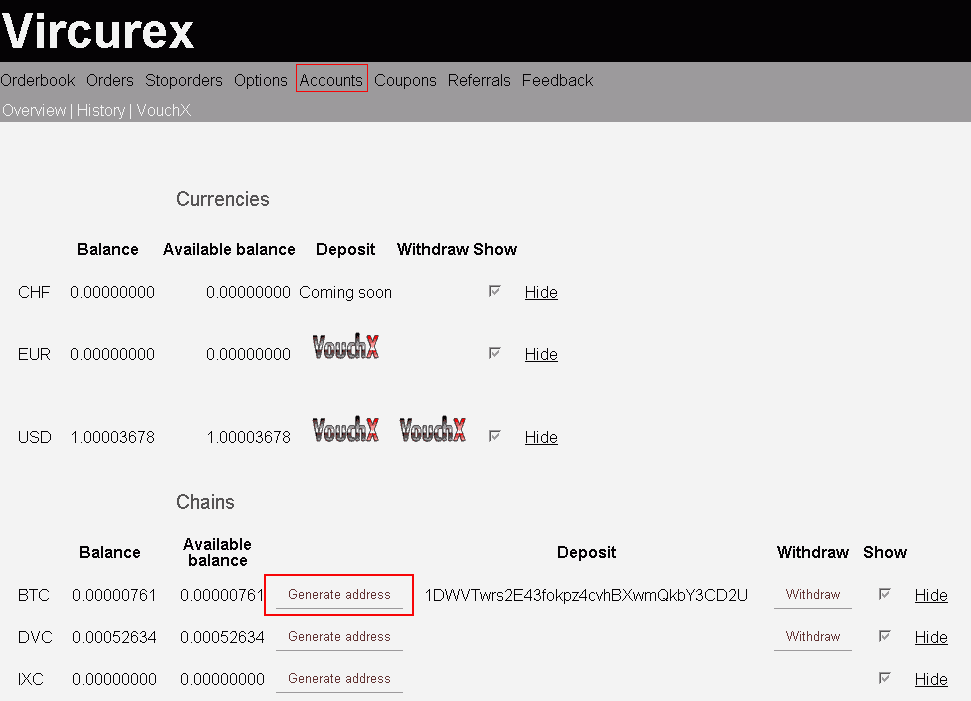Click the DVC chain label

click(35, 637)
